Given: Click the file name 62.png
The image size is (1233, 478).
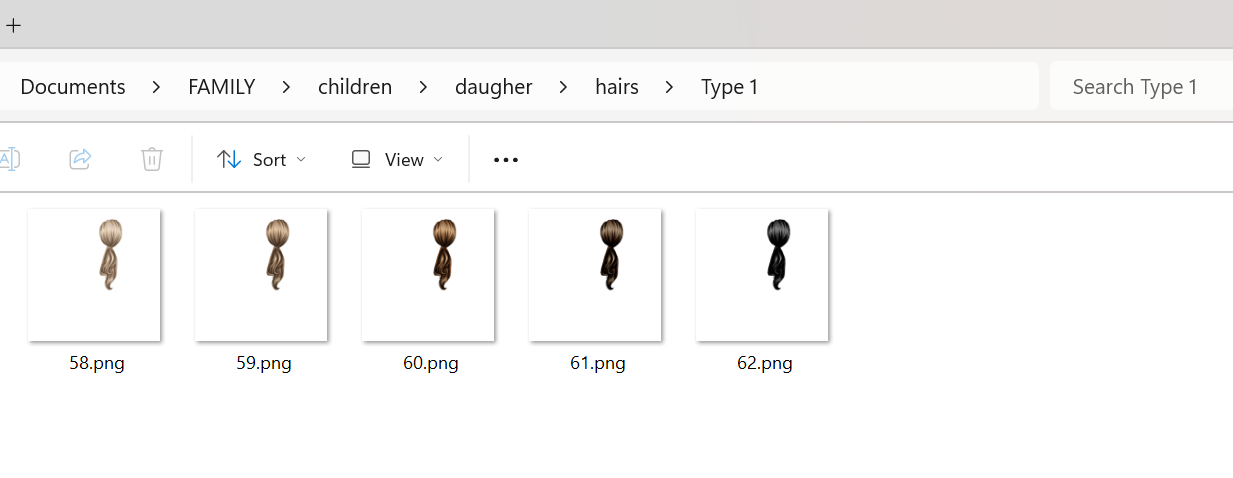Looking at the screenshot, I should (765, 363).
